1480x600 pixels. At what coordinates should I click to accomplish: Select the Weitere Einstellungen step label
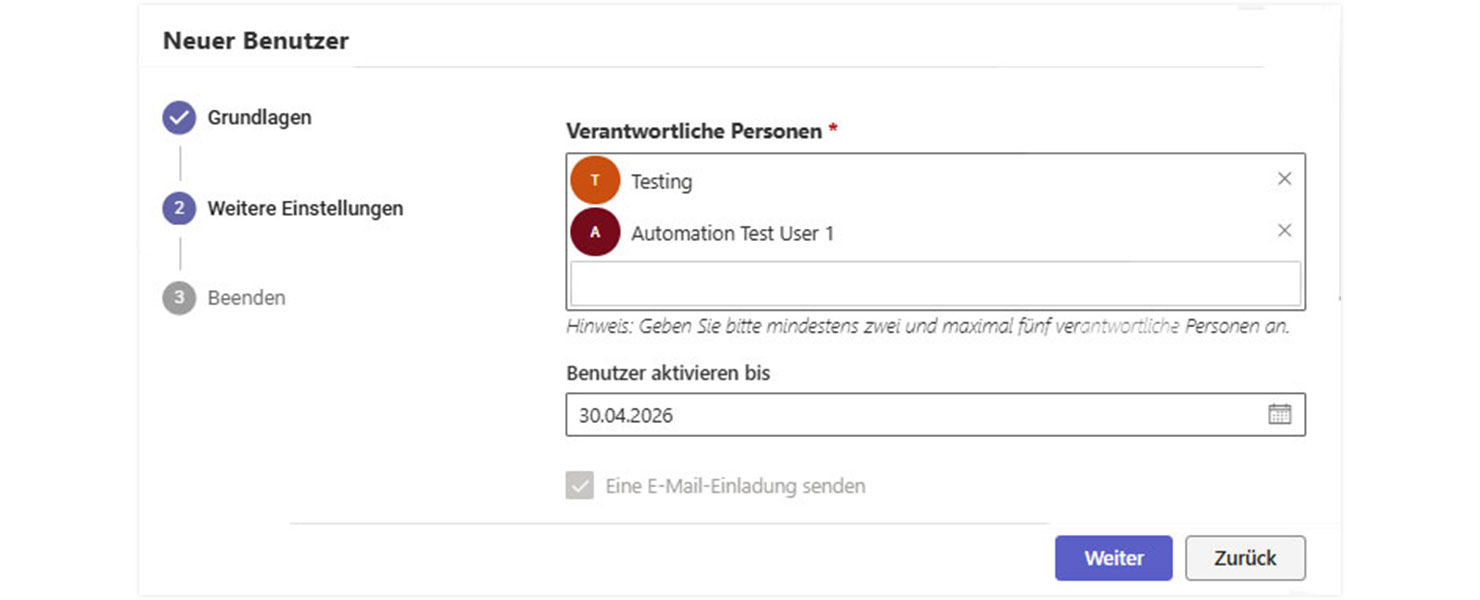(x=305, y=208)
